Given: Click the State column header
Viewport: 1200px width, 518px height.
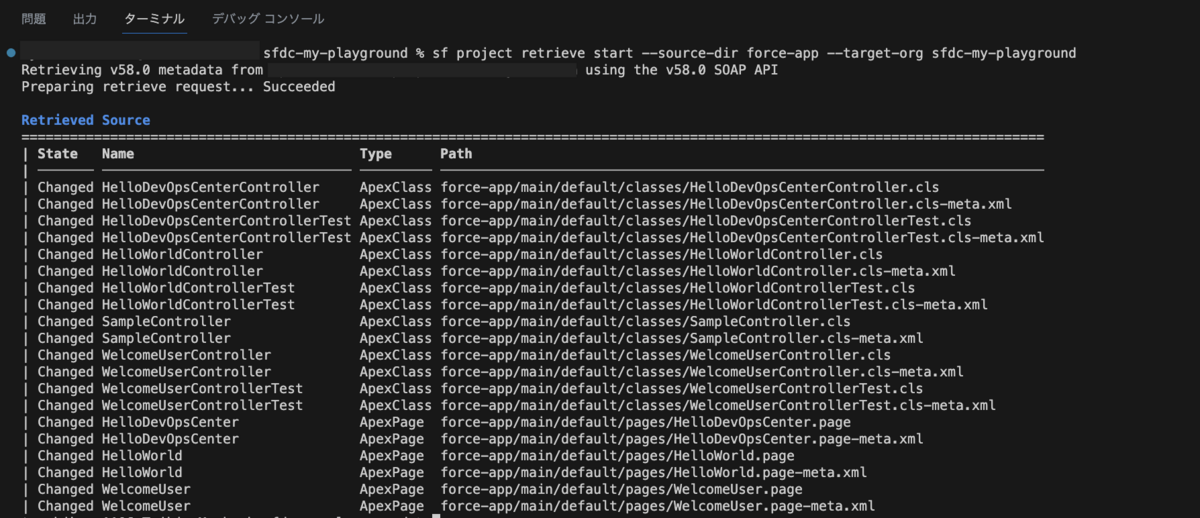Looking at the screenshot, I should (58, 154).
